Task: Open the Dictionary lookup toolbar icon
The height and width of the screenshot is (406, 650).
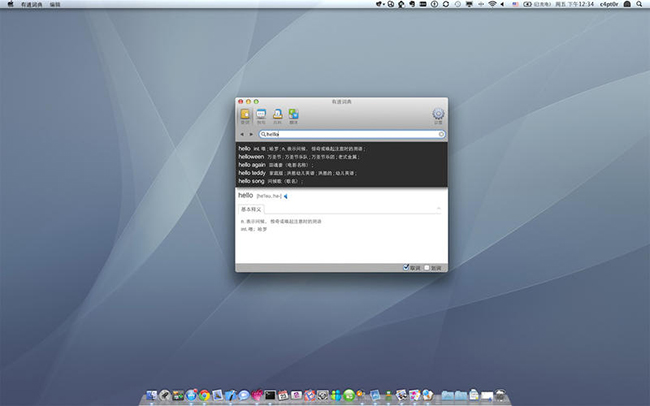Action: coord(245,116)
